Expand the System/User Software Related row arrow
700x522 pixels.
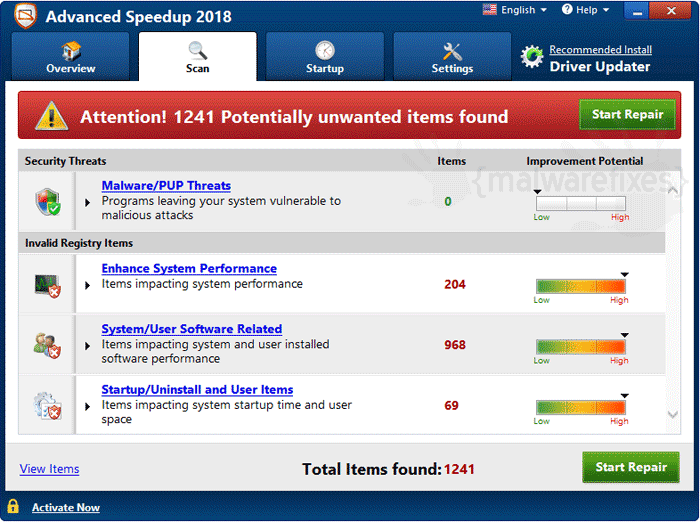[x=88, y=346]
